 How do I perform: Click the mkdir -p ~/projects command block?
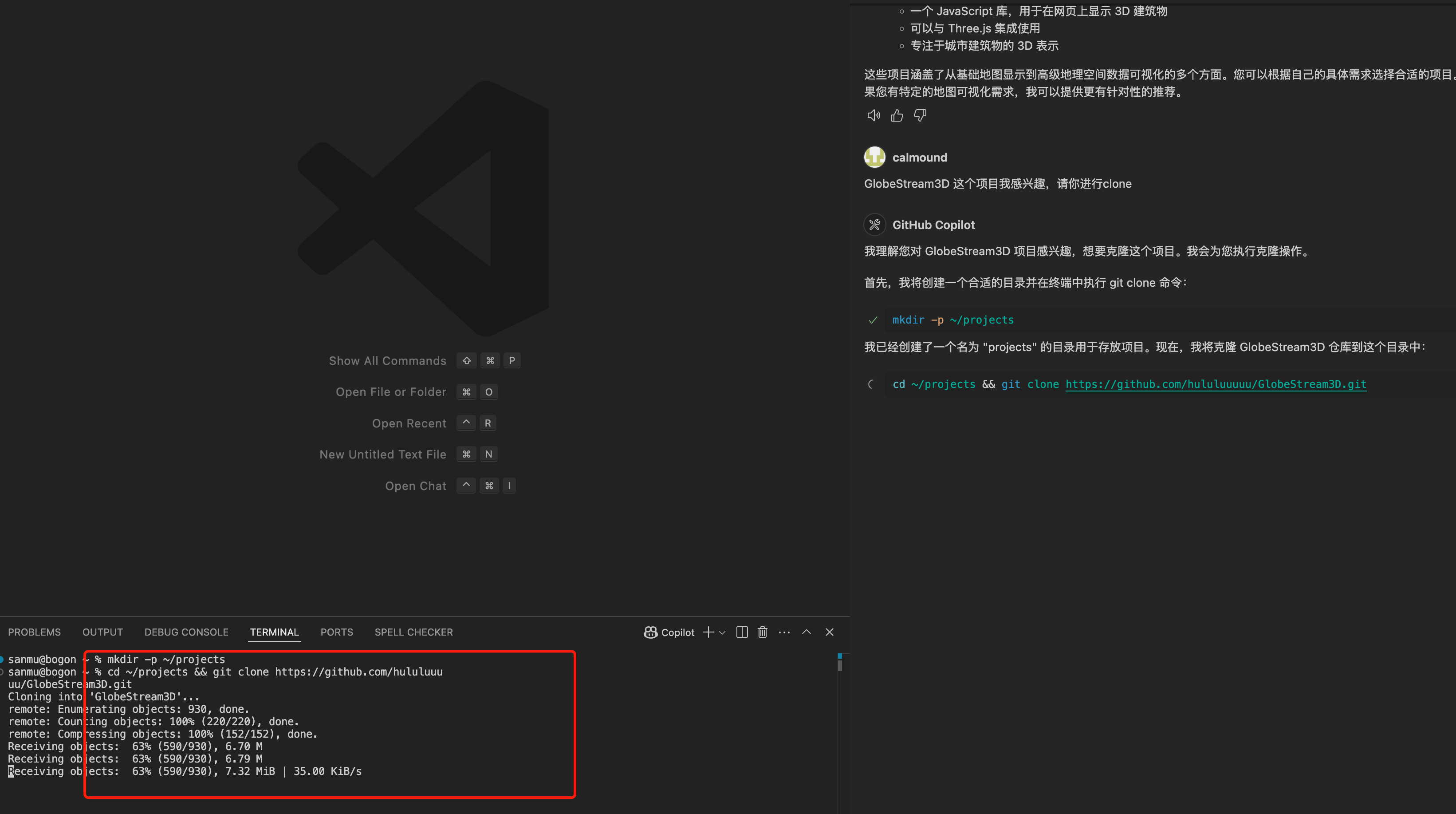[953, 320]
